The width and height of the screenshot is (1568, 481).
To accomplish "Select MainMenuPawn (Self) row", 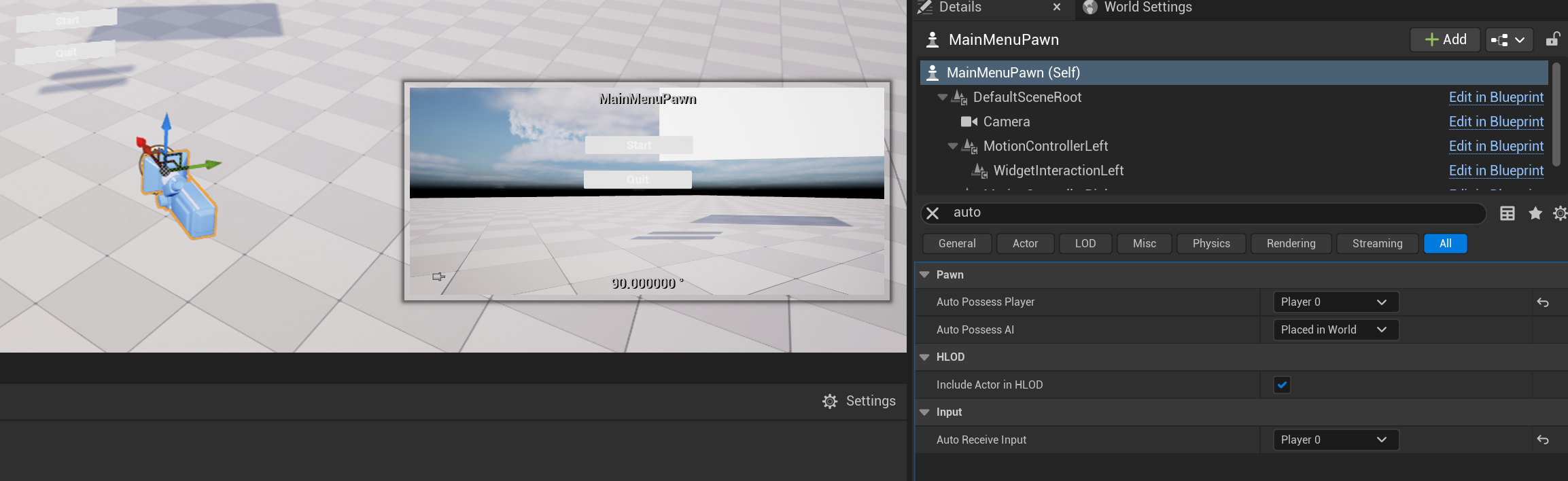I will pos(1234,73).
